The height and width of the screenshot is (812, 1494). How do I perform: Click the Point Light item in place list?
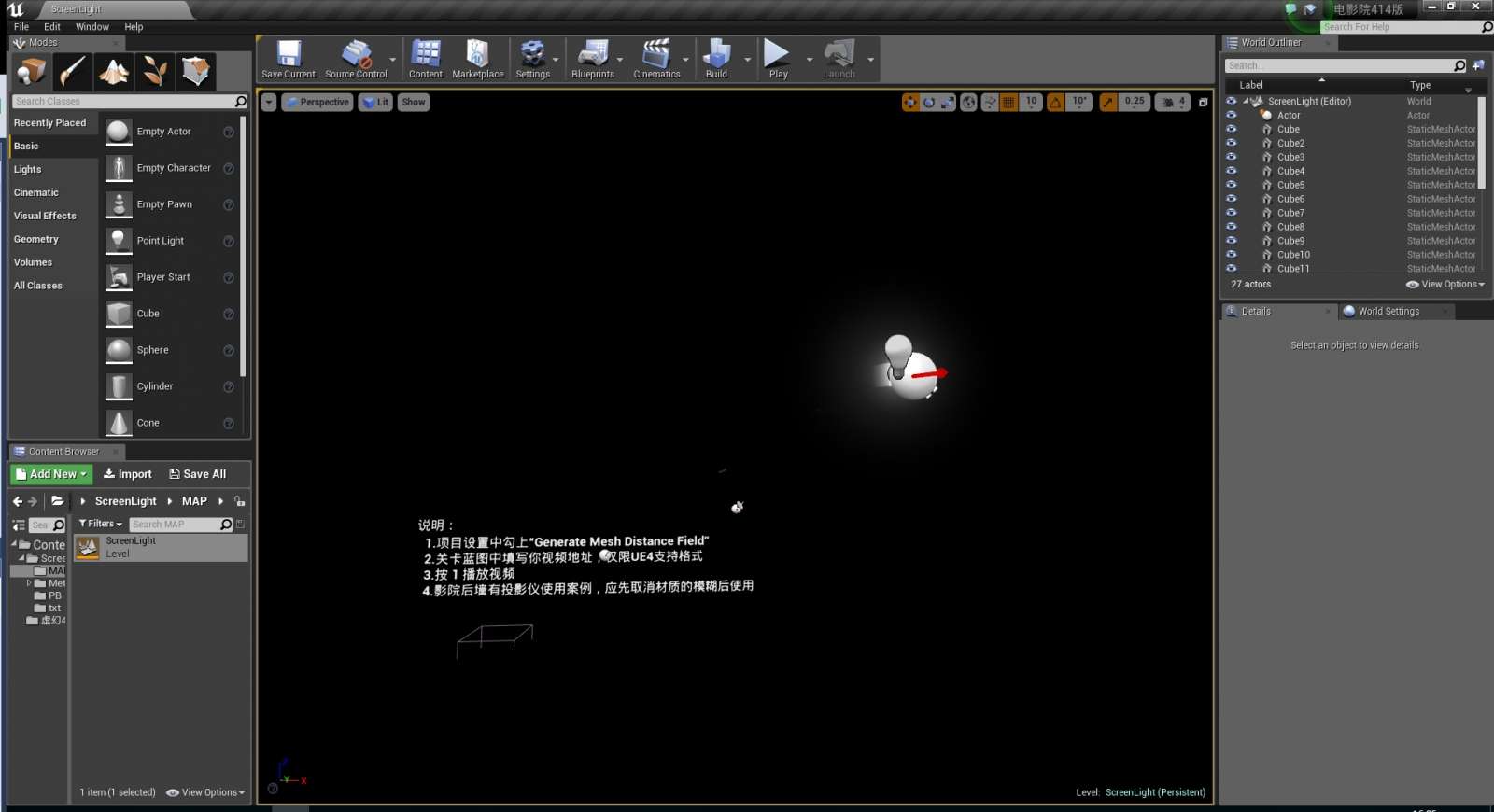tap(171, 241)
